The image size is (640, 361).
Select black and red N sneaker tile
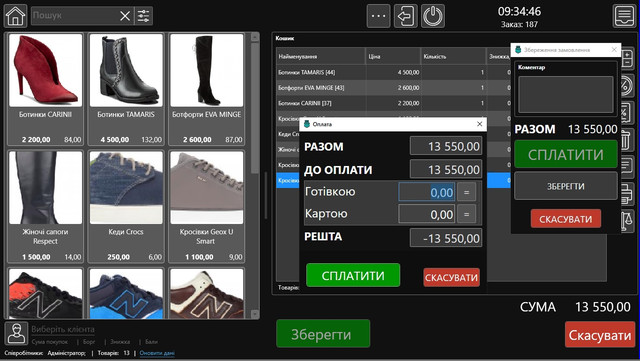[45, 293]
